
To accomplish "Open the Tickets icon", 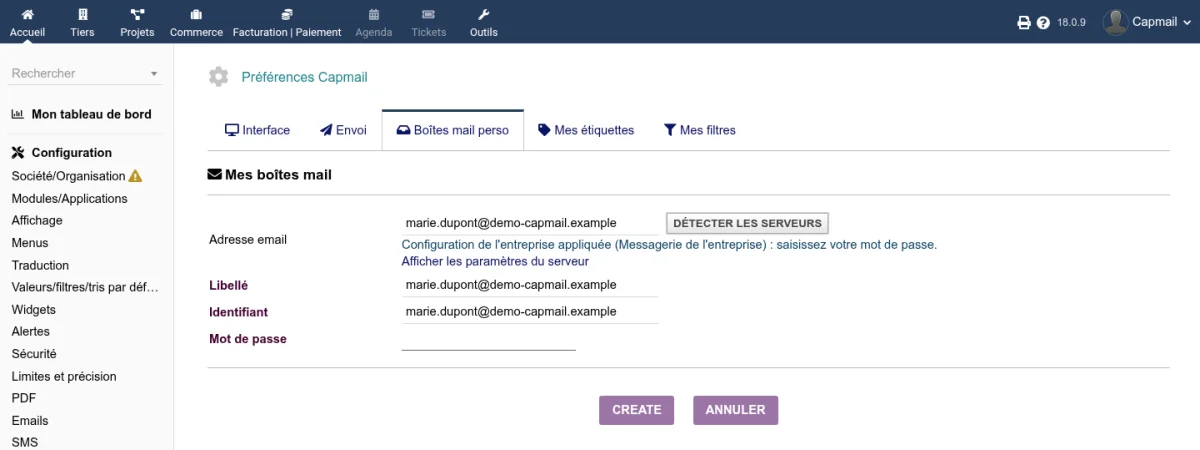I will pyautogui.click(x=428, y=15).
